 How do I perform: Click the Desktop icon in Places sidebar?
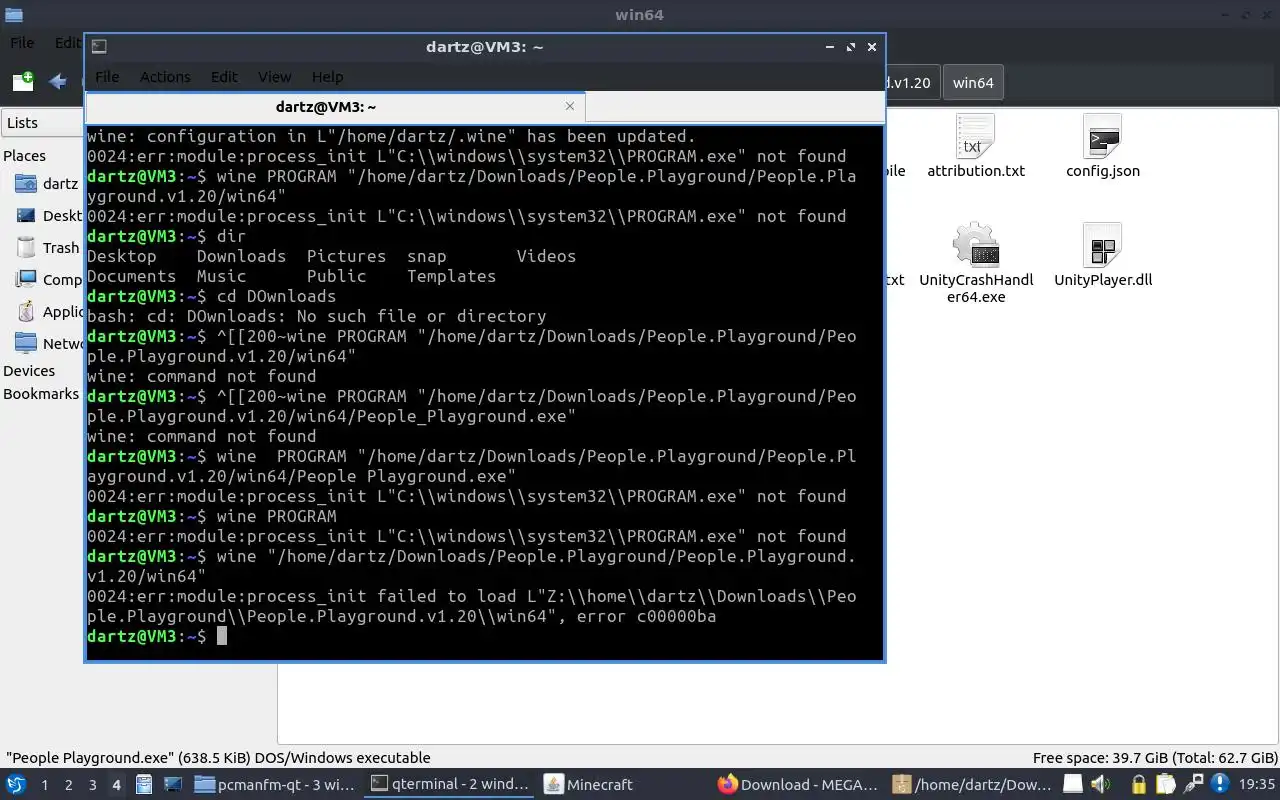point(27,216)
